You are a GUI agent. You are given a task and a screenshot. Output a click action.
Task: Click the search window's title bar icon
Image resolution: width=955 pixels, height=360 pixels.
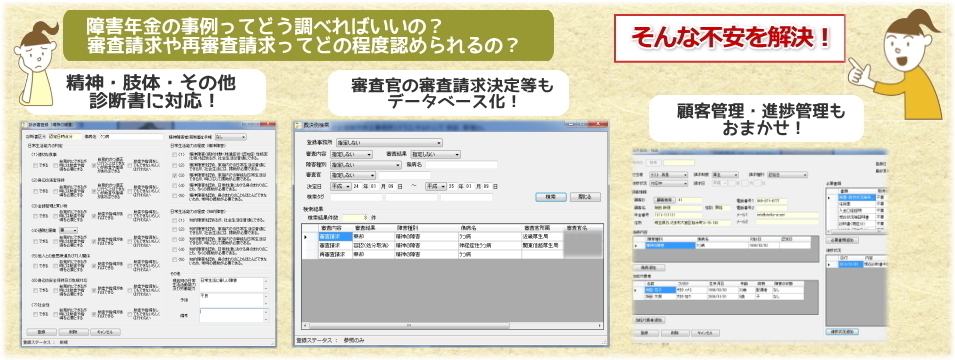click(298, 125)
